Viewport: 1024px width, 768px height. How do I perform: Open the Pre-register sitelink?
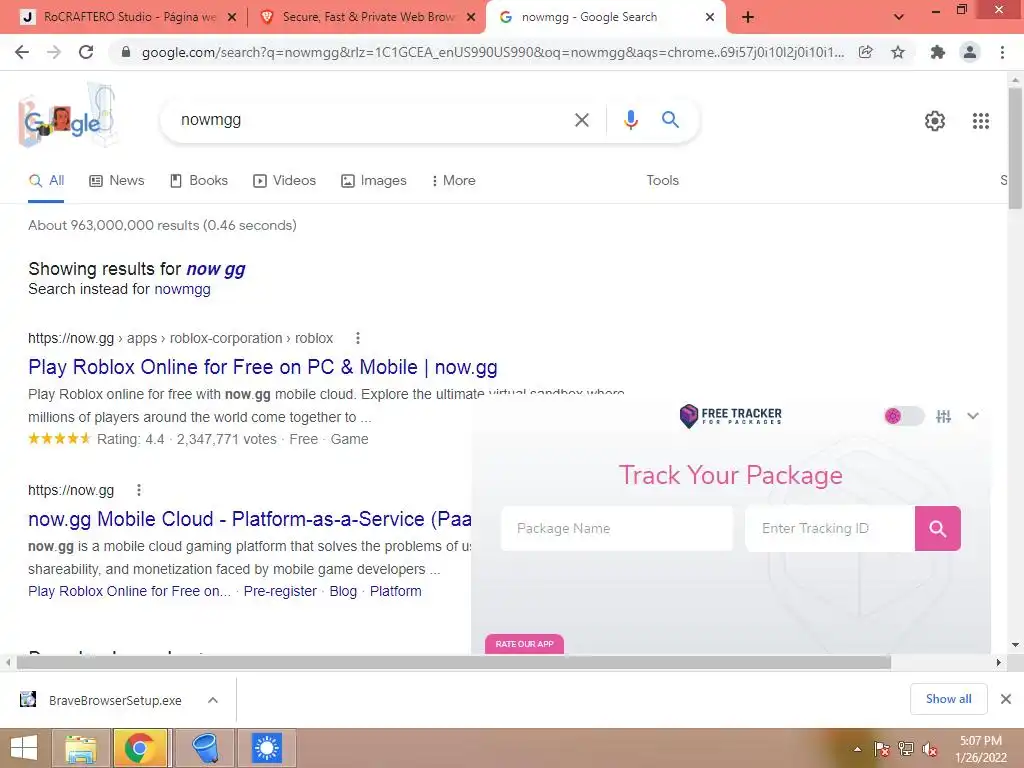coord(280,591)
